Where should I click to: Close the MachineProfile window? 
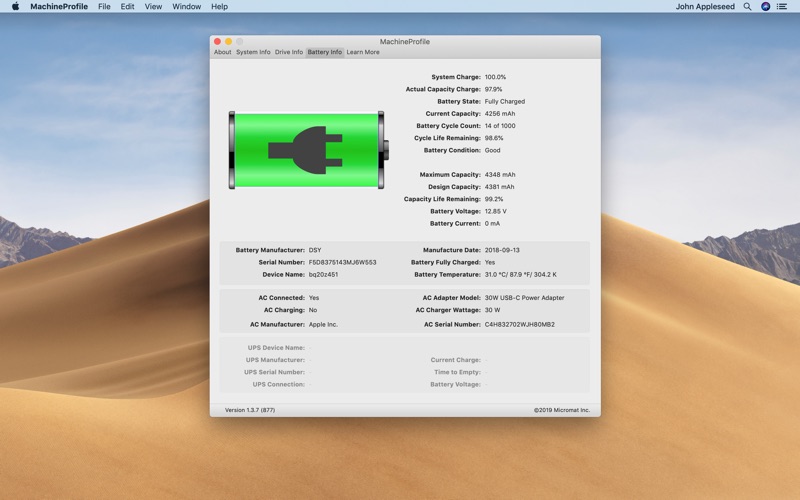tap(217, 41)
